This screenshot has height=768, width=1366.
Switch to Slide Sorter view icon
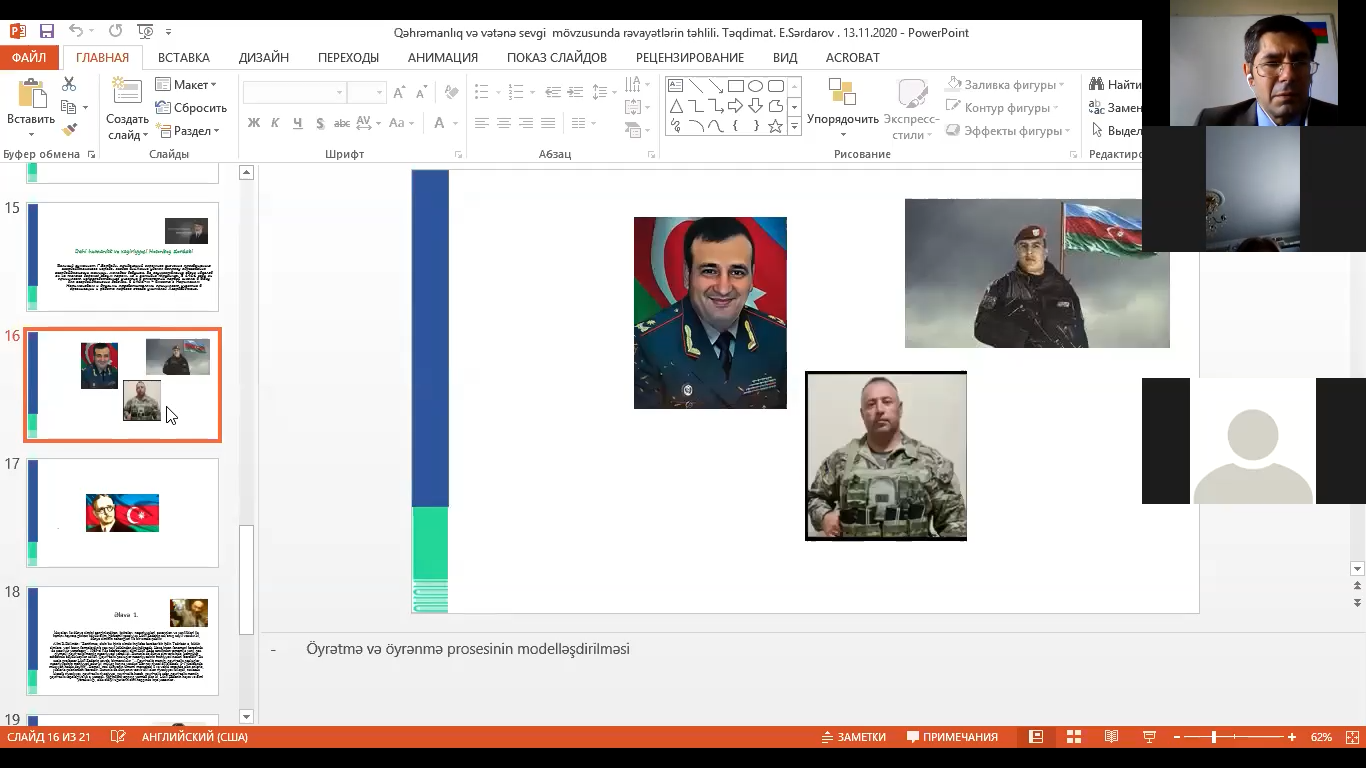click(1074, 737)
